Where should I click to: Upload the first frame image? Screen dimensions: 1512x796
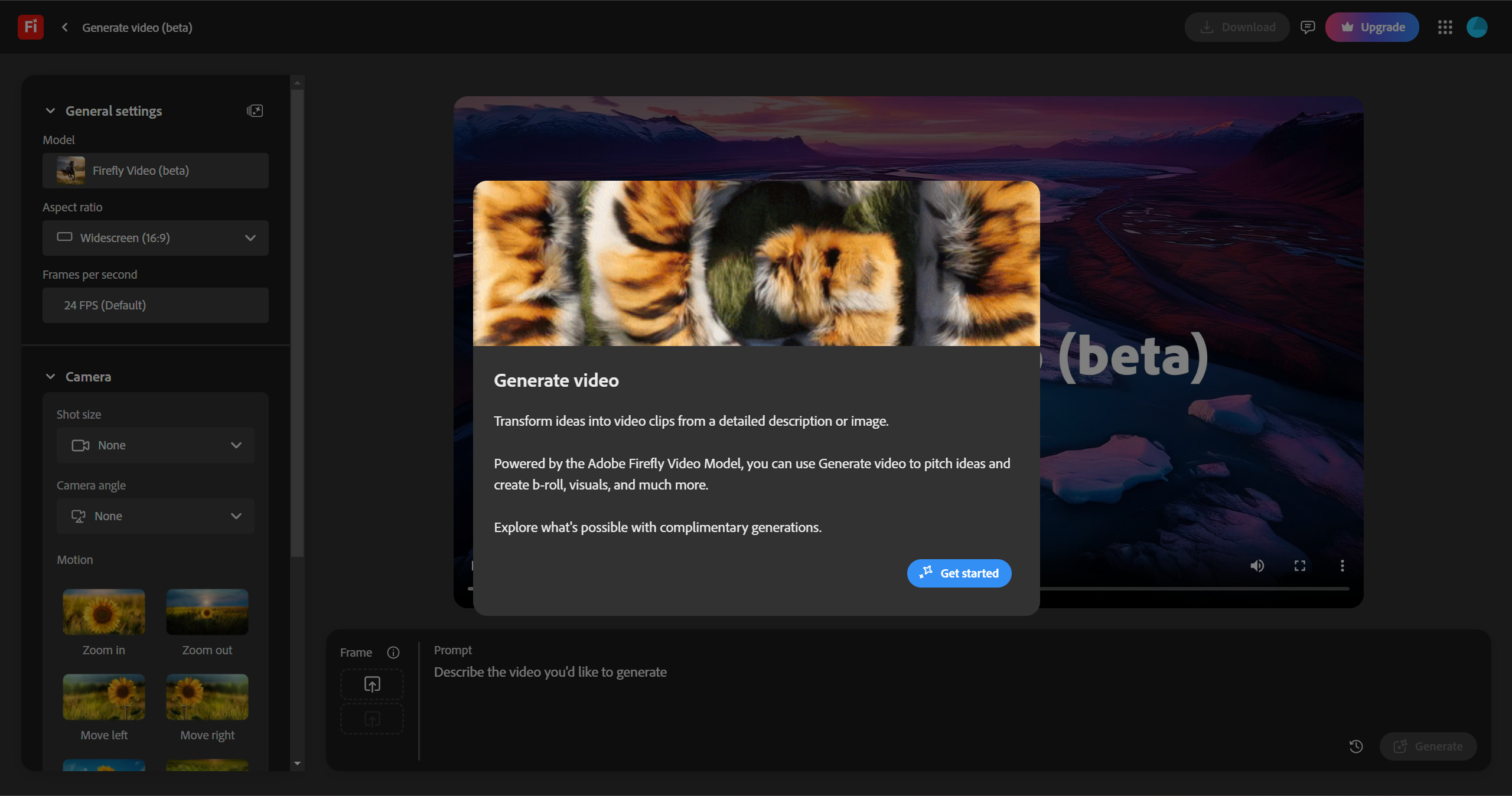click(372, 684)
